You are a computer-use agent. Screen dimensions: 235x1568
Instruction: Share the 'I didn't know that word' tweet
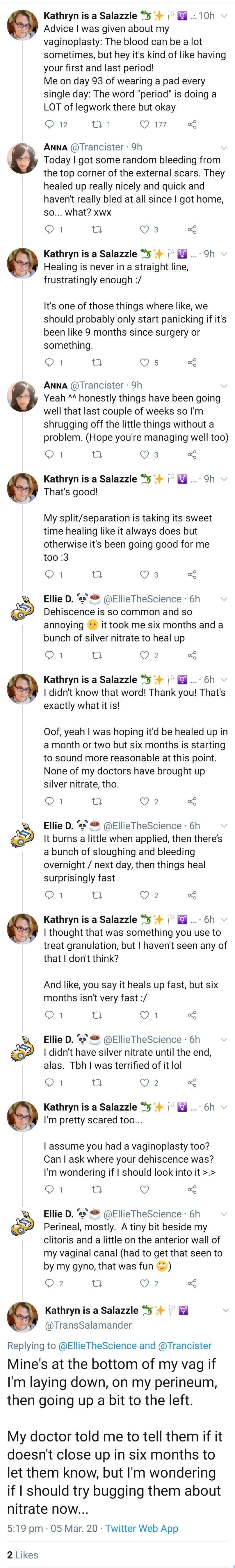(x=192, y=801)
